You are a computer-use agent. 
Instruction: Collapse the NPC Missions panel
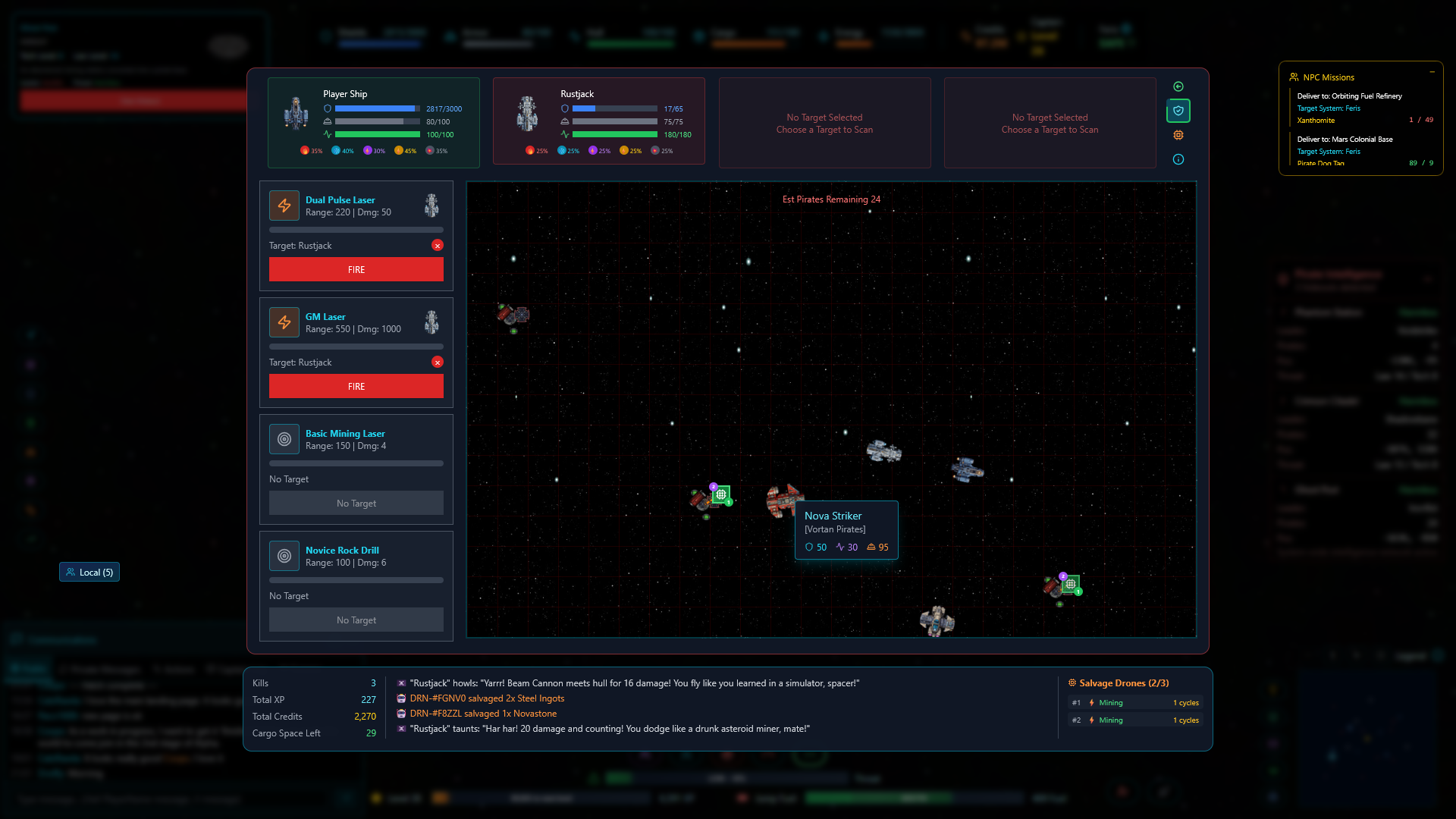tap(1432, 73)
